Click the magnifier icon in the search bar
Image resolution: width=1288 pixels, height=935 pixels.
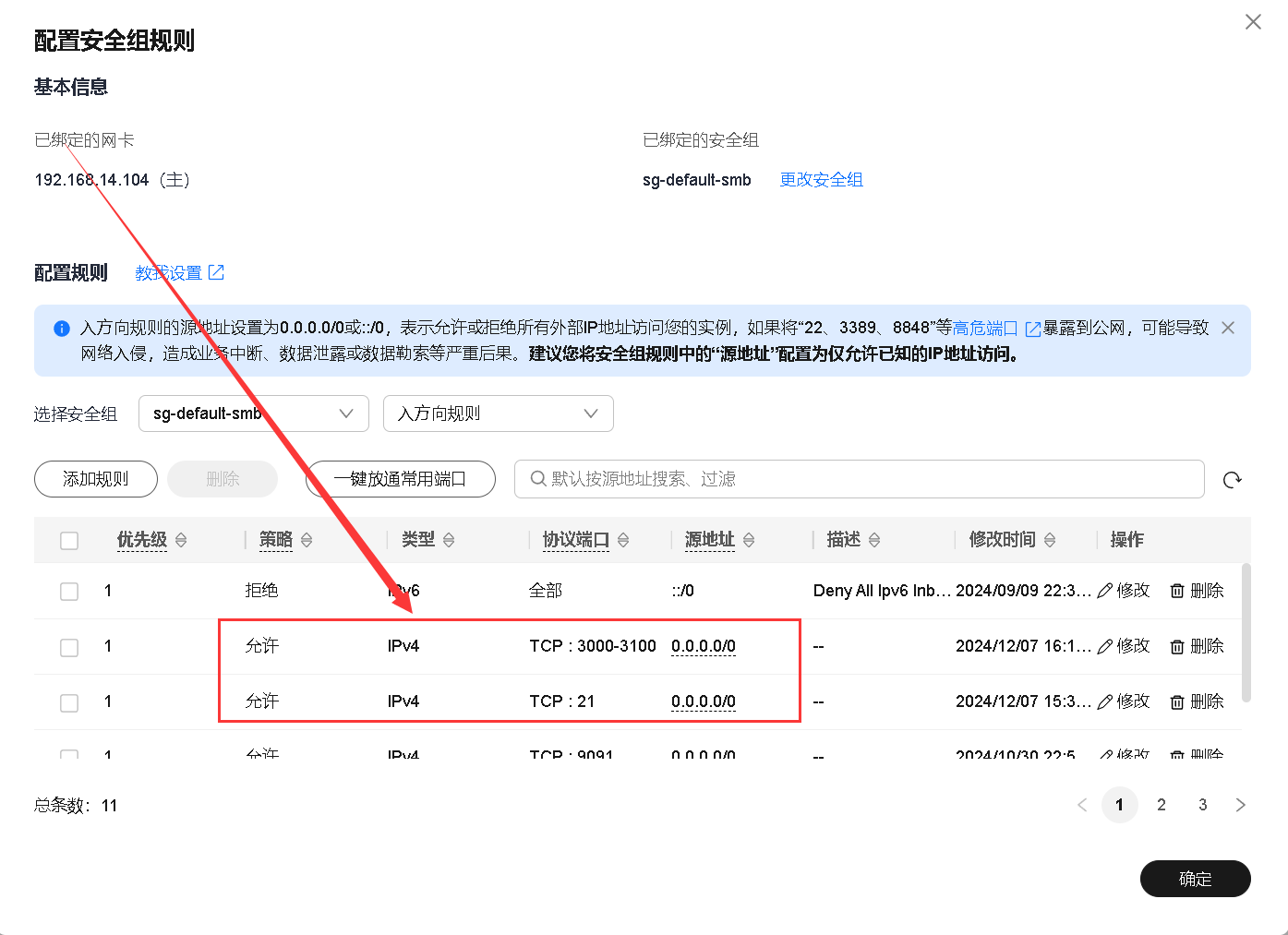[x=536, y=479]
